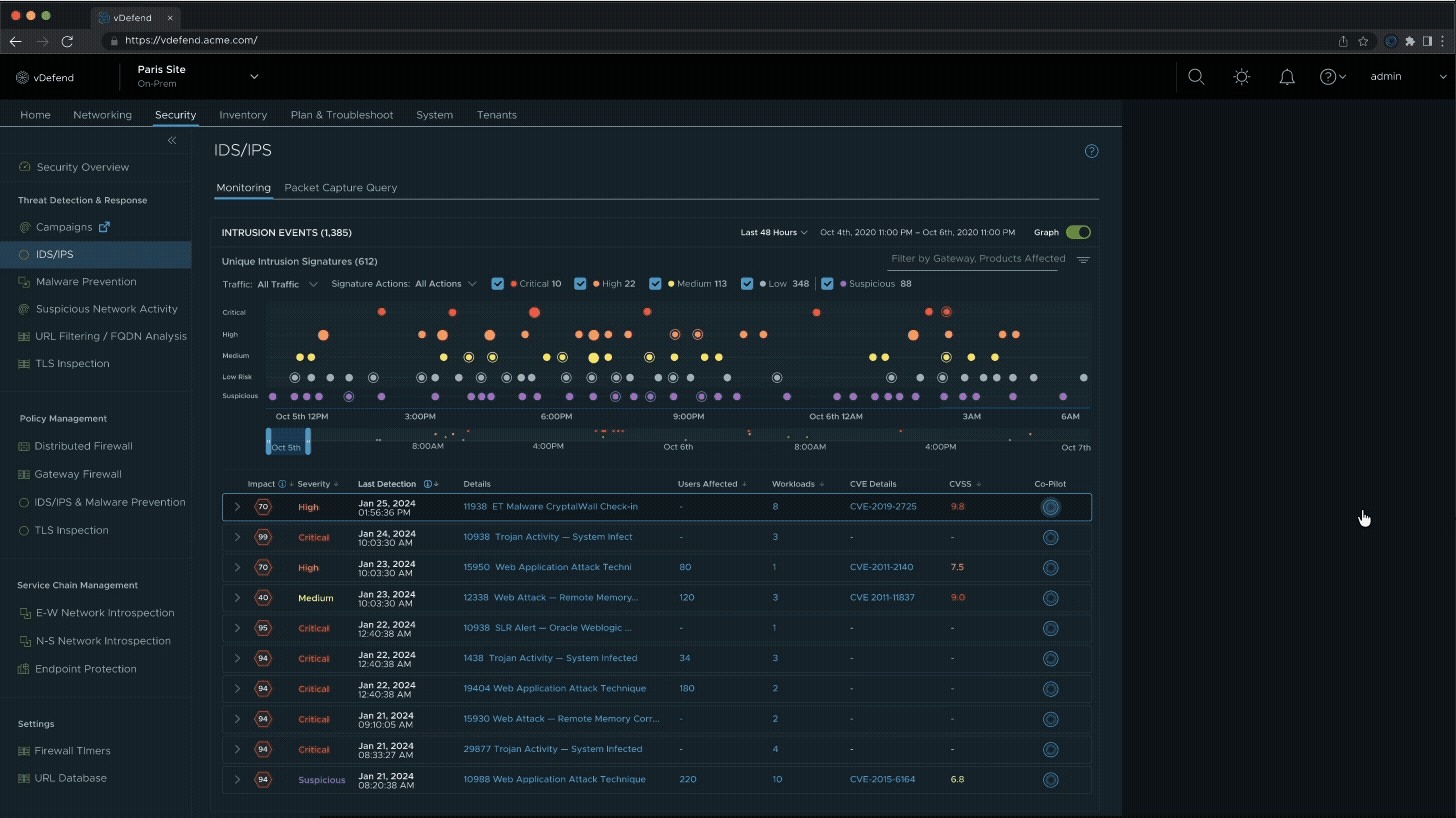Uncheck the Critical severity checkbox
The height and width of the screenshot is (818, 1456).
point(498,284)
